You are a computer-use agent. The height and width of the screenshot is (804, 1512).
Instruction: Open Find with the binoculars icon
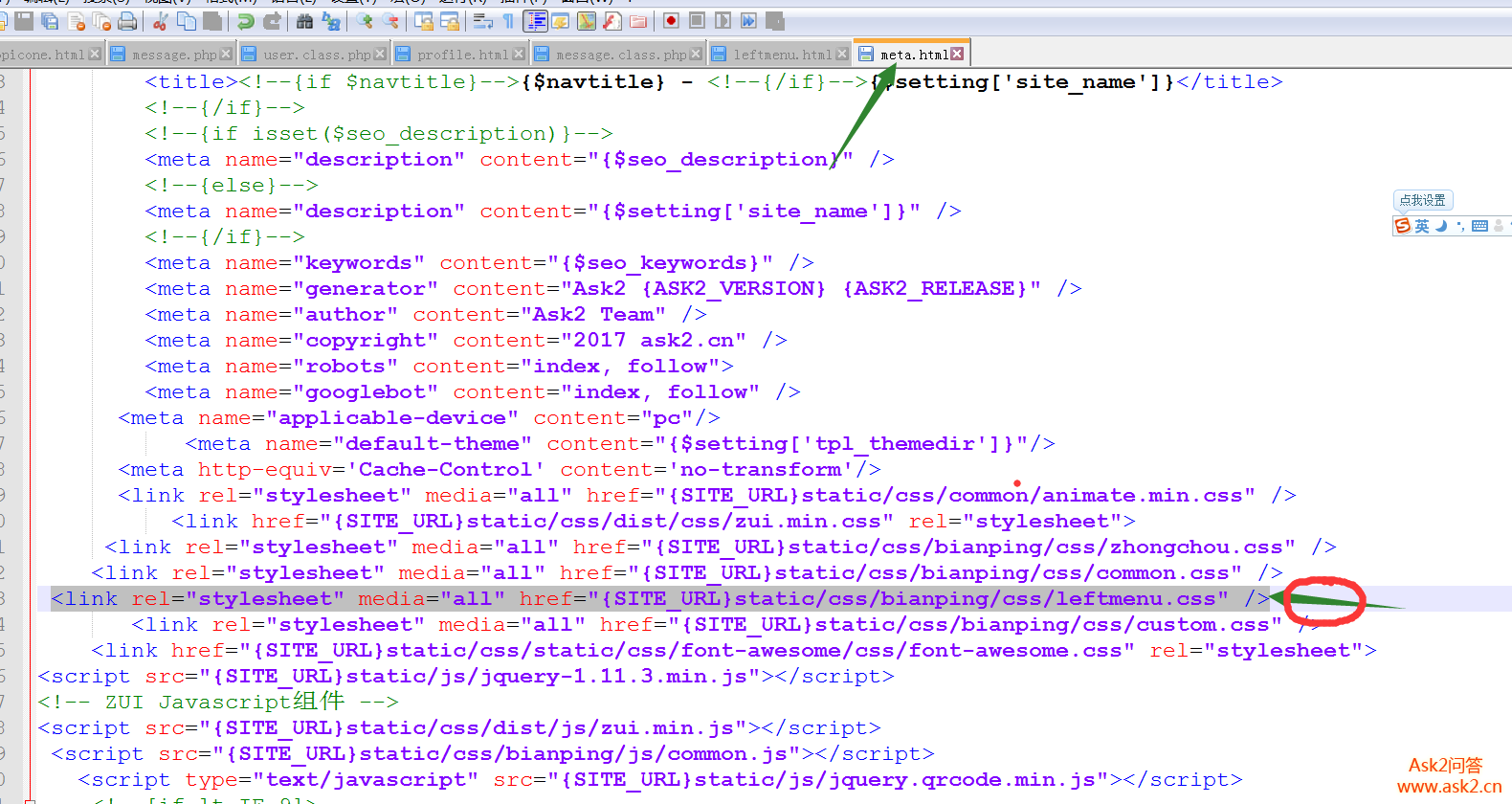pos(305,21)
